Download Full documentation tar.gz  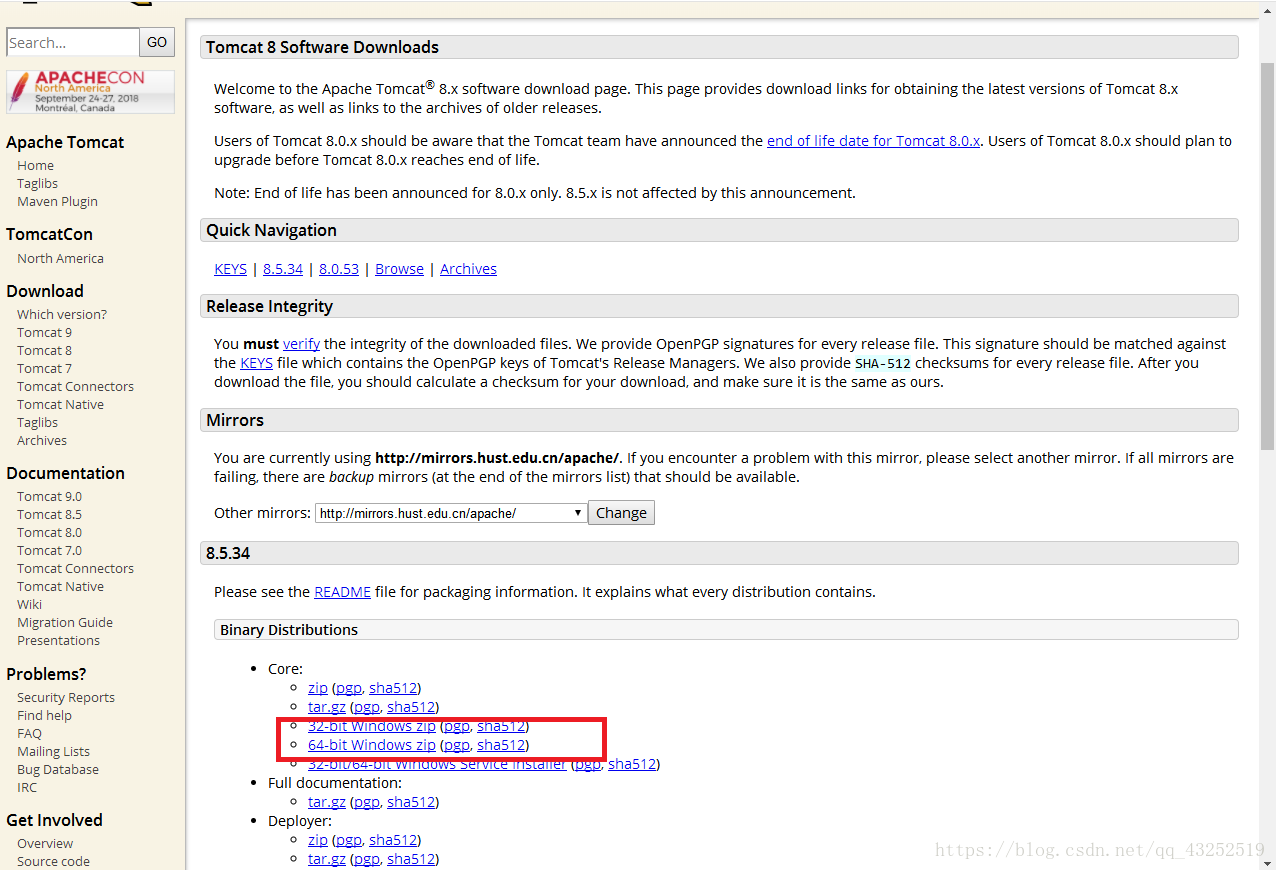click(x=327, y=802)
